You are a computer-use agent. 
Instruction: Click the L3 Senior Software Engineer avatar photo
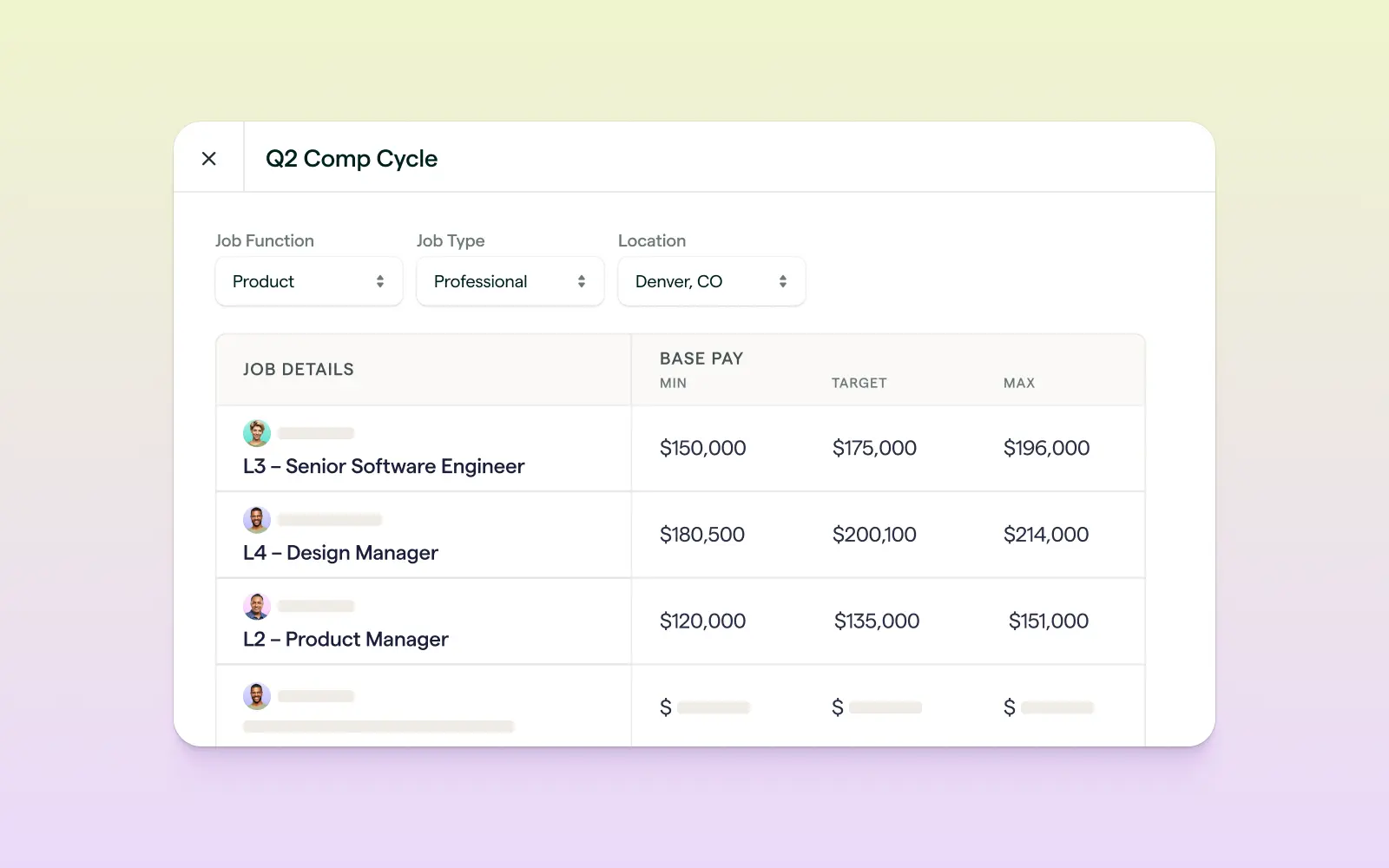click(x=257, y=432)
